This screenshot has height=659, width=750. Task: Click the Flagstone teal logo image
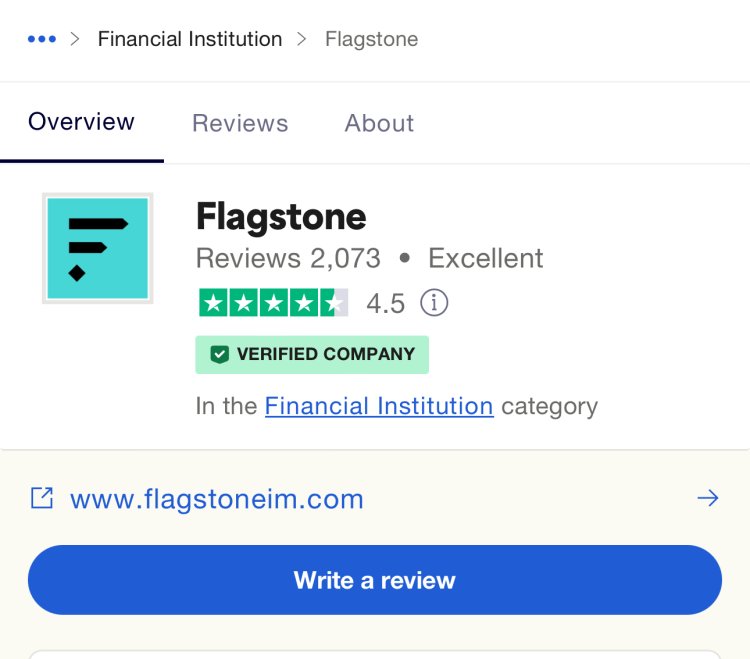click(98, 248)
